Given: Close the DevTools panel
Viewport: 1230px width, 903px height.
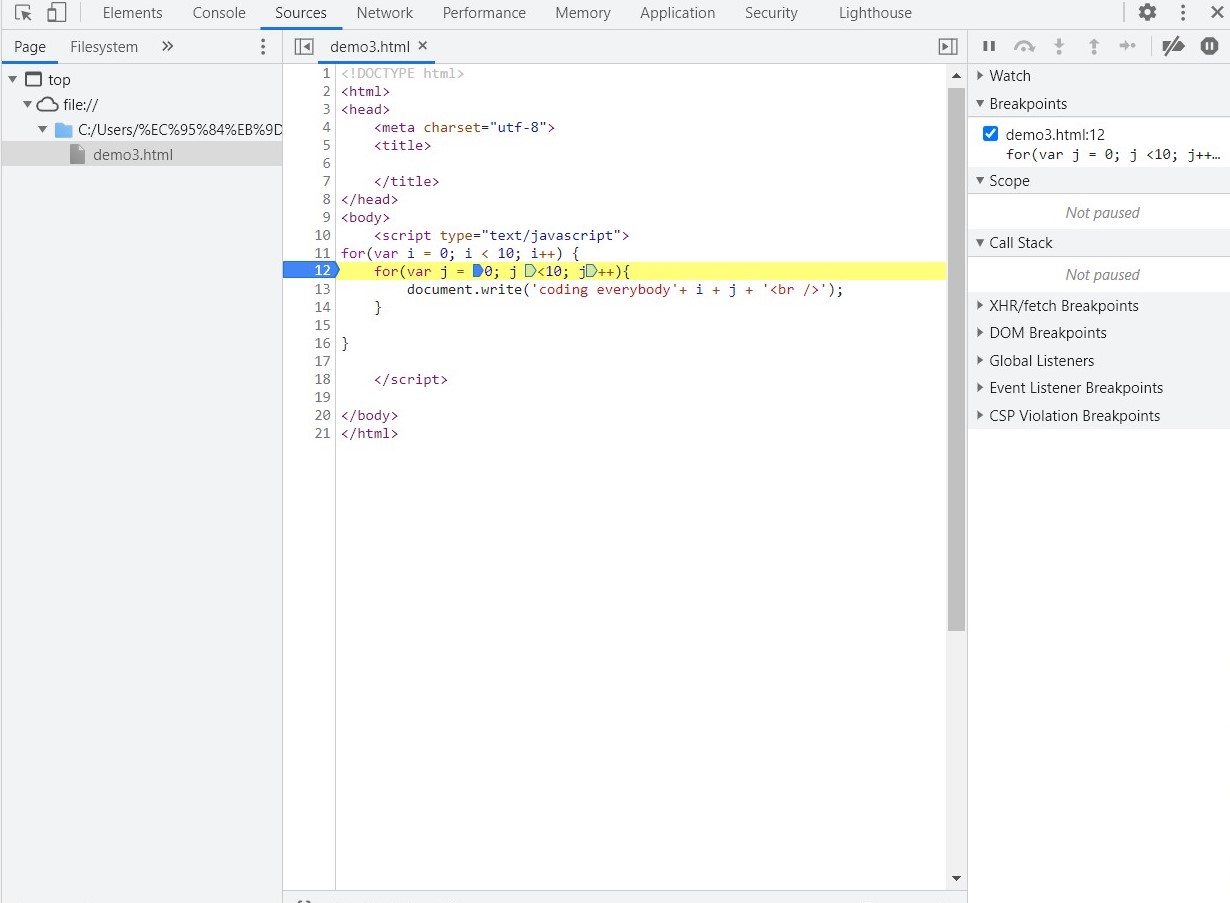Looking at the screenshot, I should (x=1217, y=13).
